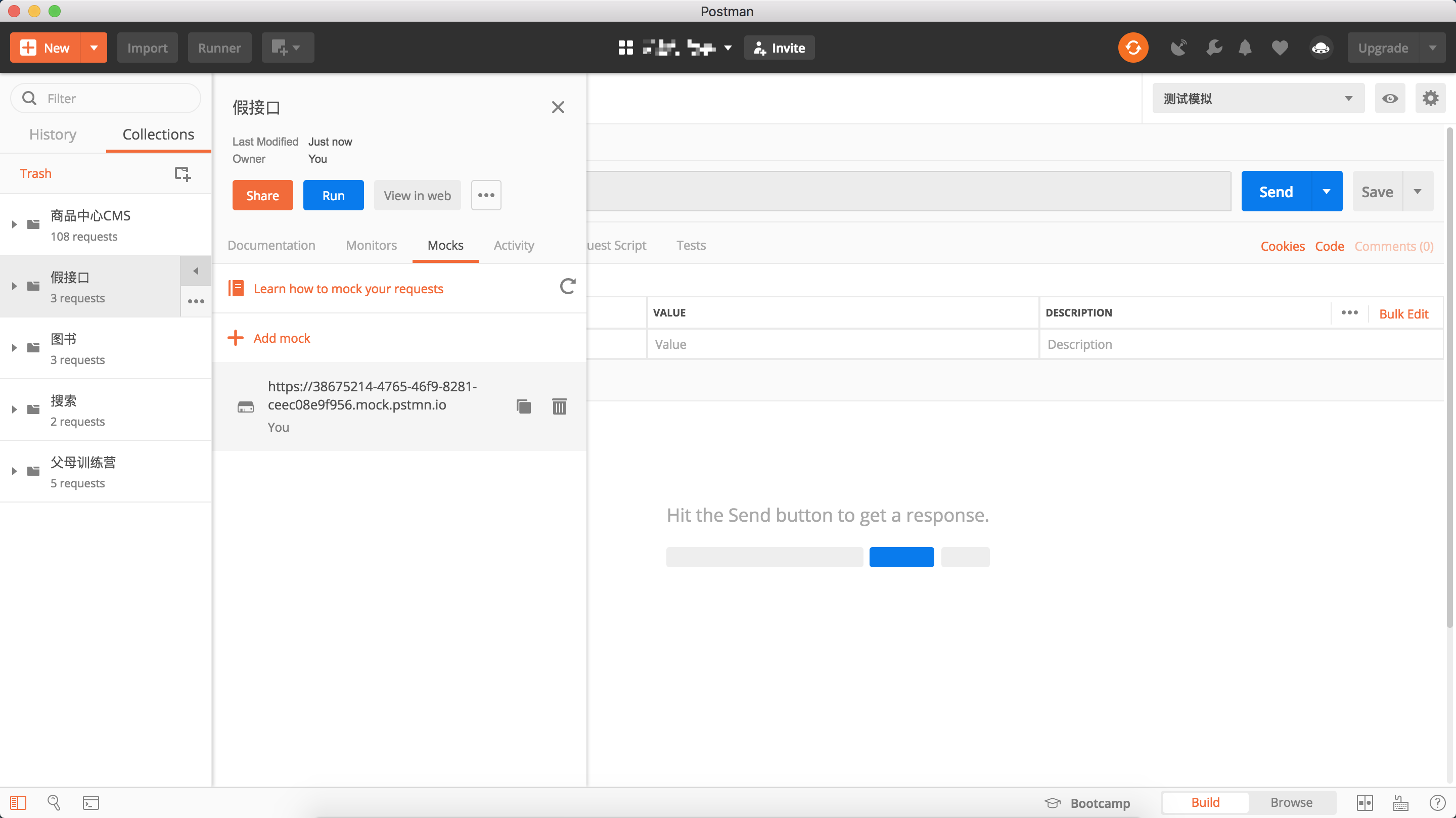Open the Postman console icon
Screen dimensions: 1456x818
91,802
